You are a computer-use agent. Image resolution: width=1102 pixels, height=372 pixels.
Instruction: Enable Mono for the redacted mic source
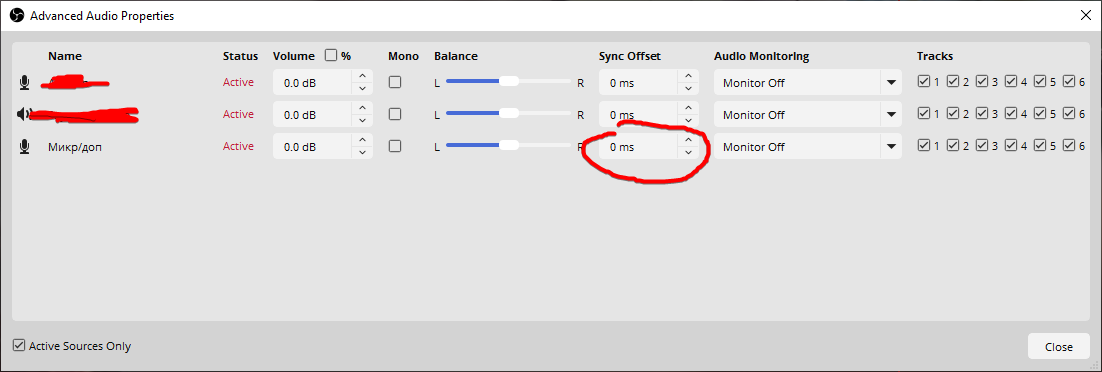395,82
